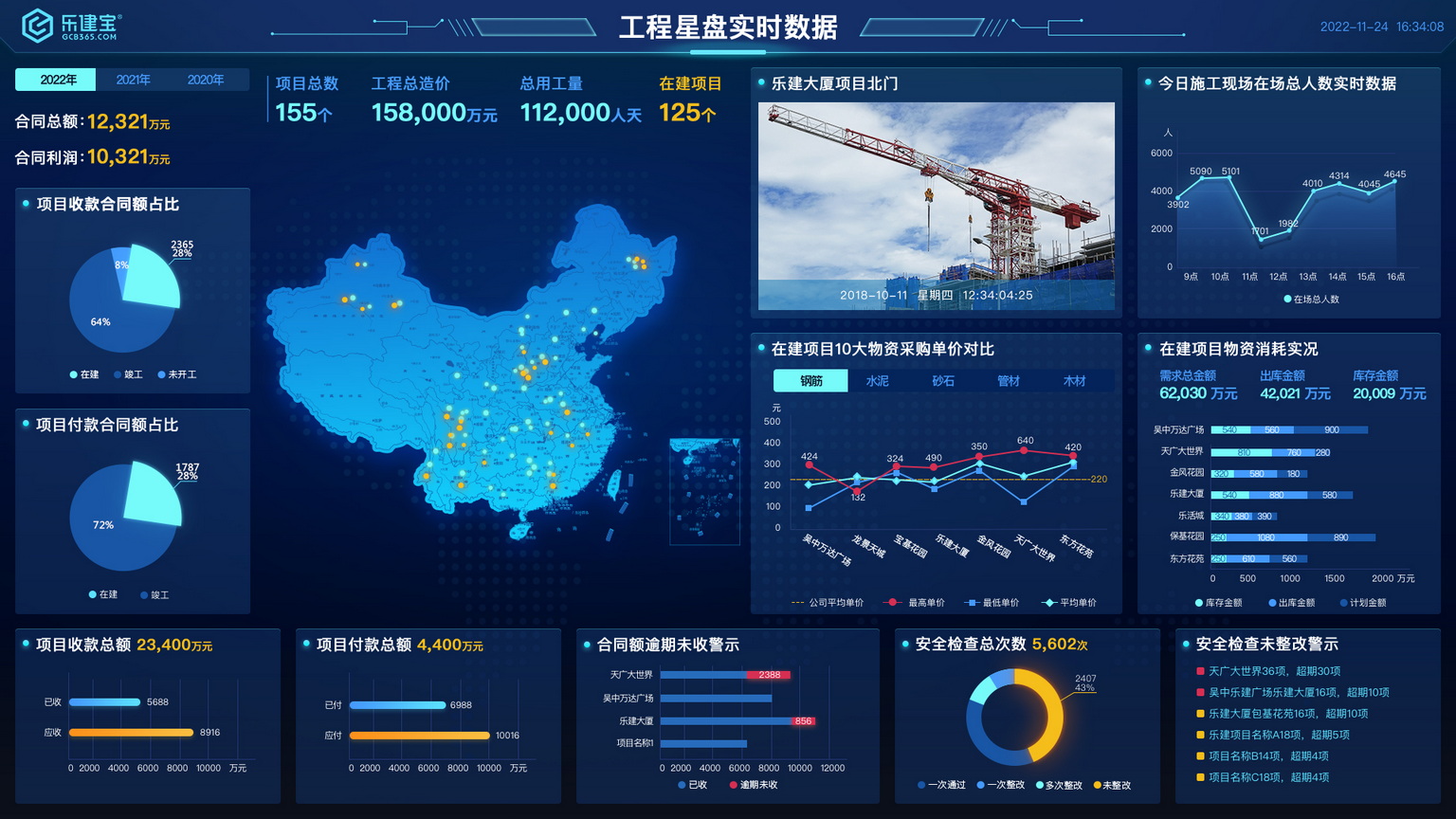Image resolution: width=1456 pixels, height=819 pixels.
Task: Click the 乐建大厦项目北门 camera feed
Action: 937,206
